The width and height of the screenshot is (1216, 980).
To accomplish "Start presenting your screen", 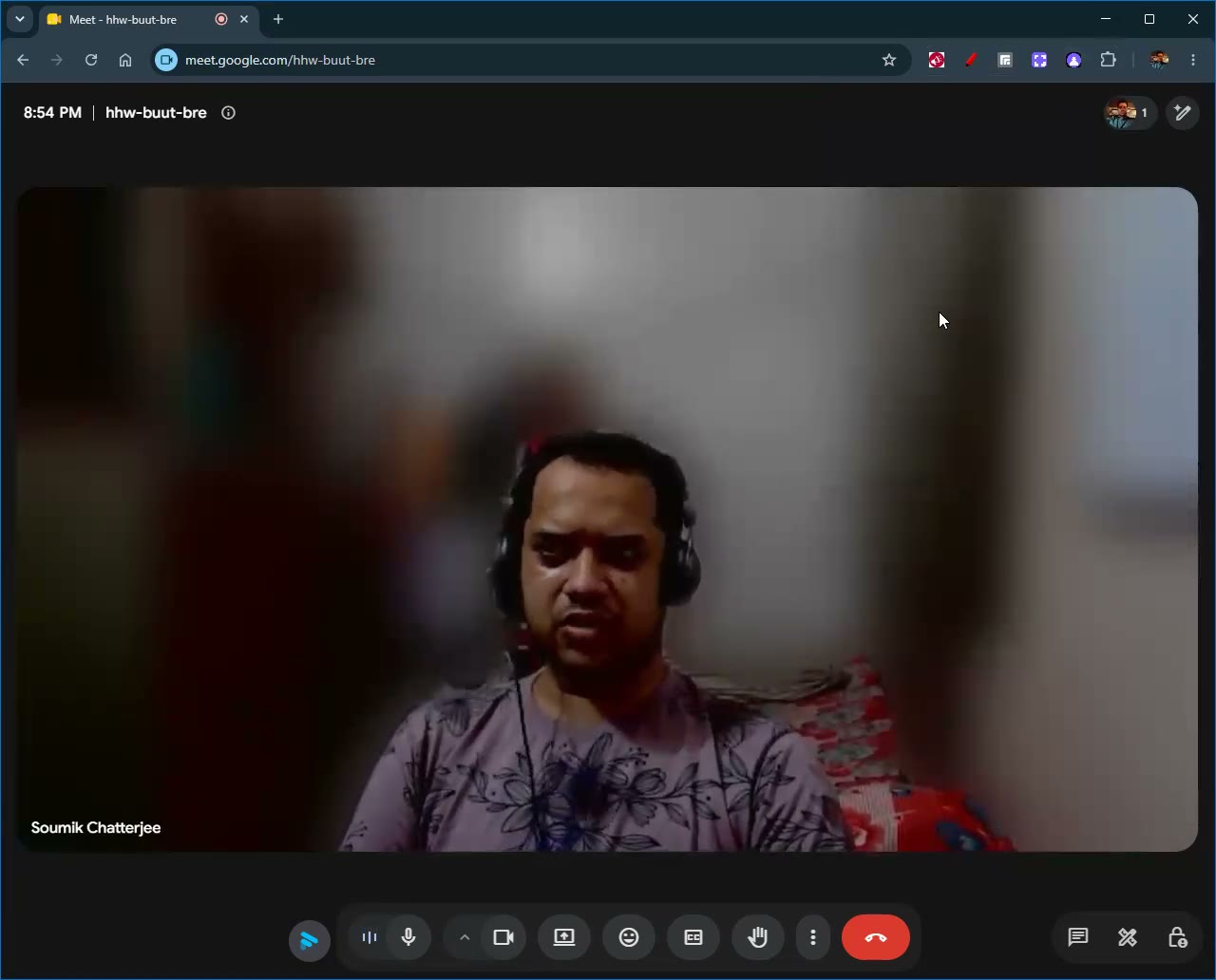I will (x=564, y=937).
